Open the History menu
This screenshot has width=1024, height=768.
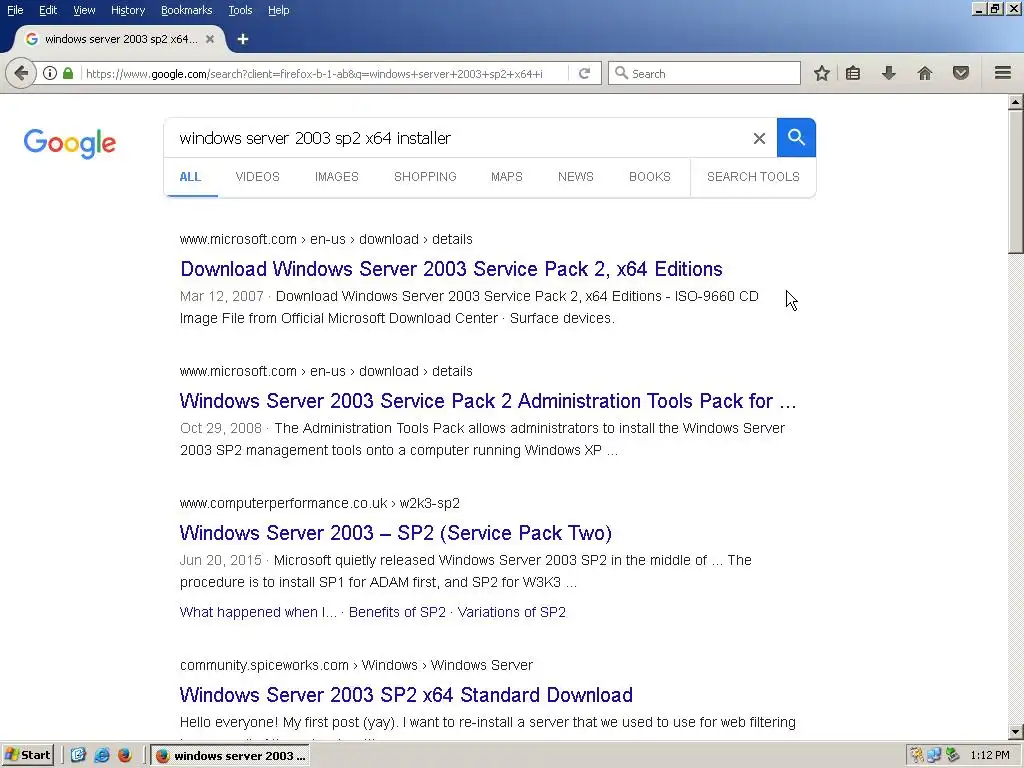pyautogui.click(x=127, y=10)
